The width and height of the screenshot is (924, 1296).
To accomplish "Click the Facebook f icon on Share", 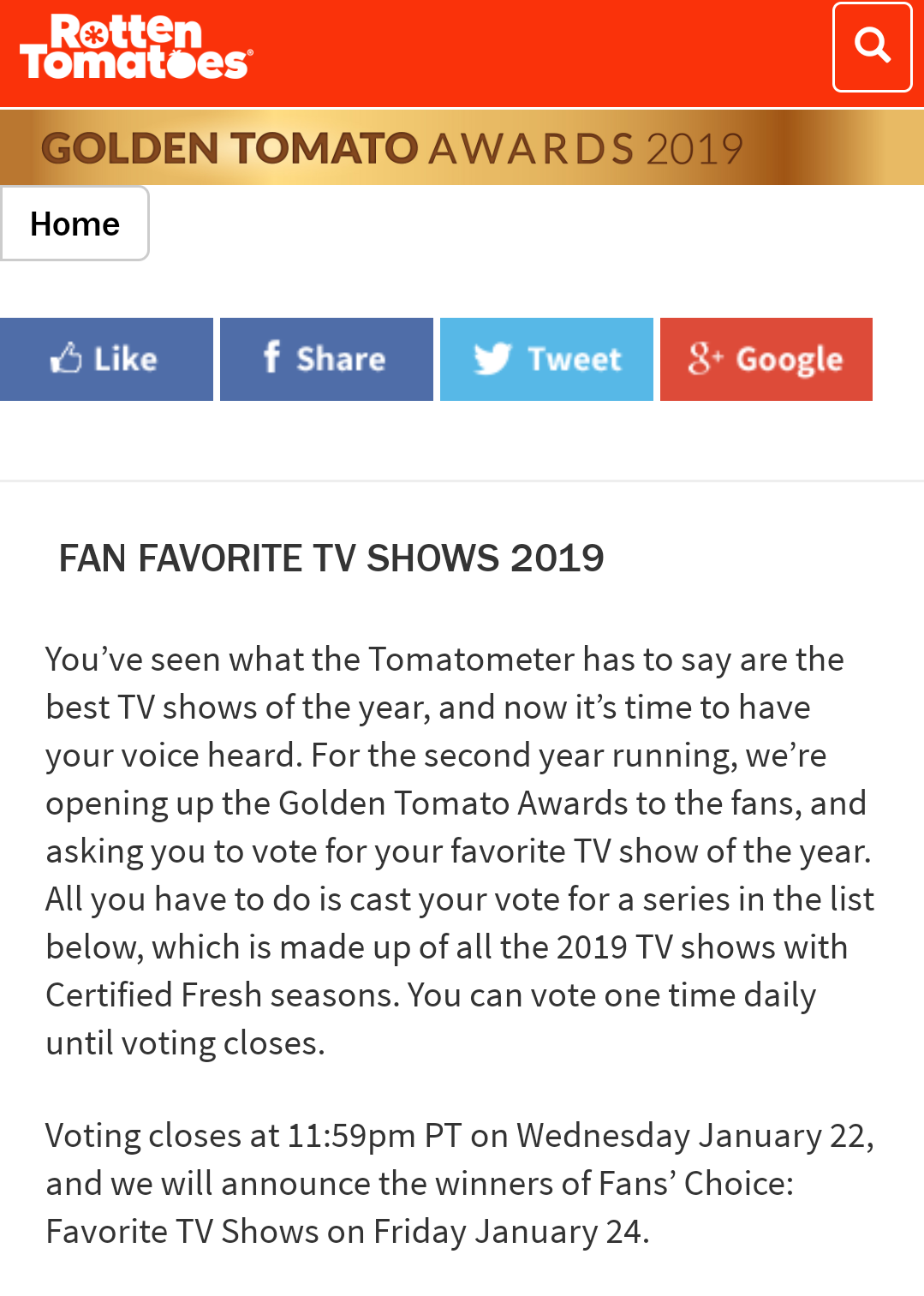I will point(271,357).
